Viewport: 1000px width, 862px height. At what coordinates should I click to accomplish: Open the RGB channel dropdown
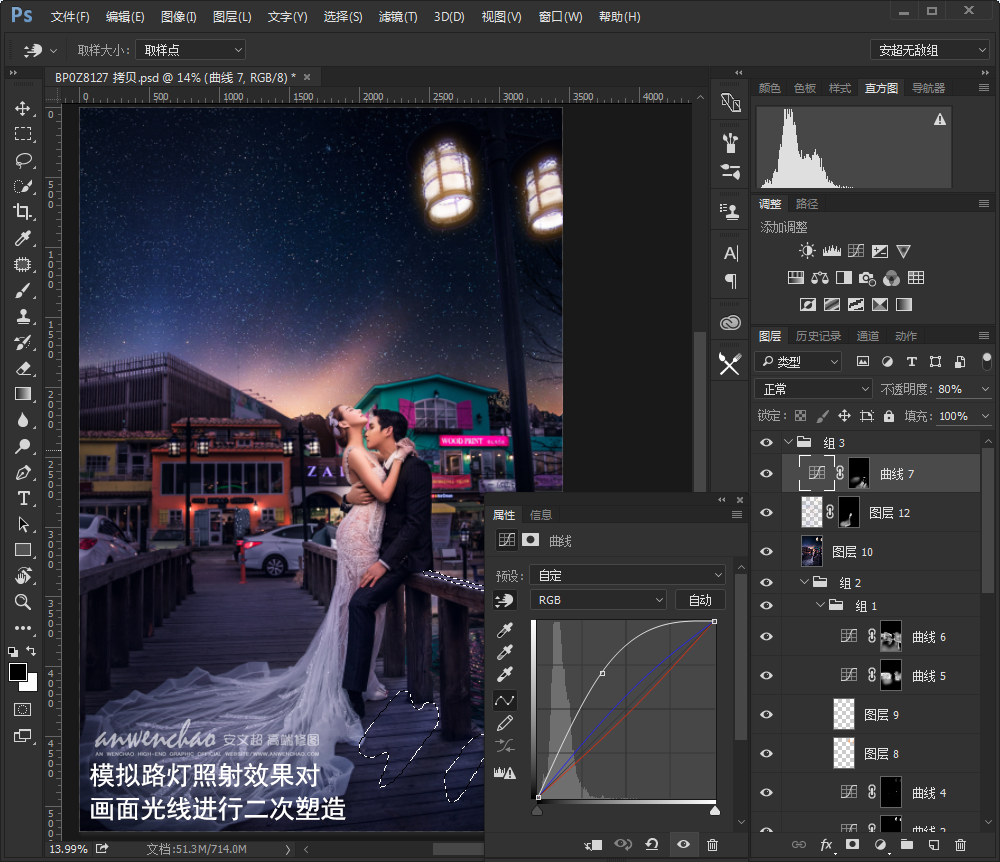598,600
